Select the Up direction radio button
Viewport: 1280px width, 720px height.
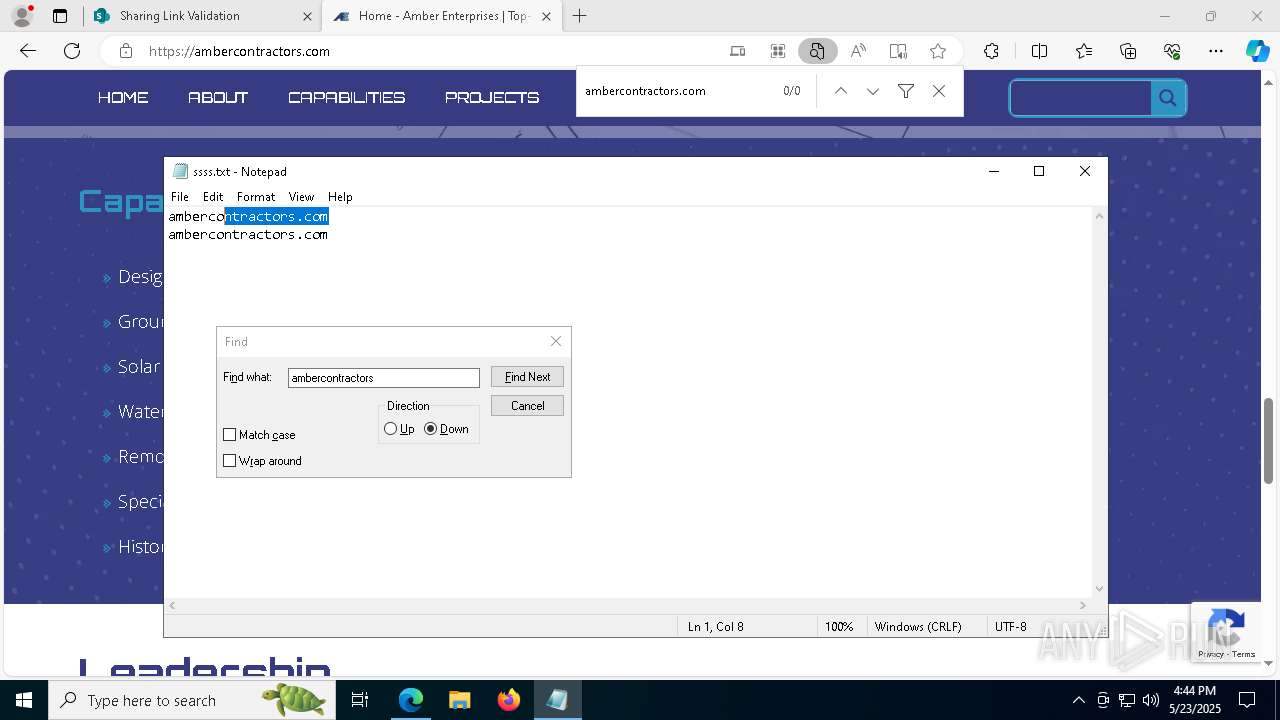(390, 429)
